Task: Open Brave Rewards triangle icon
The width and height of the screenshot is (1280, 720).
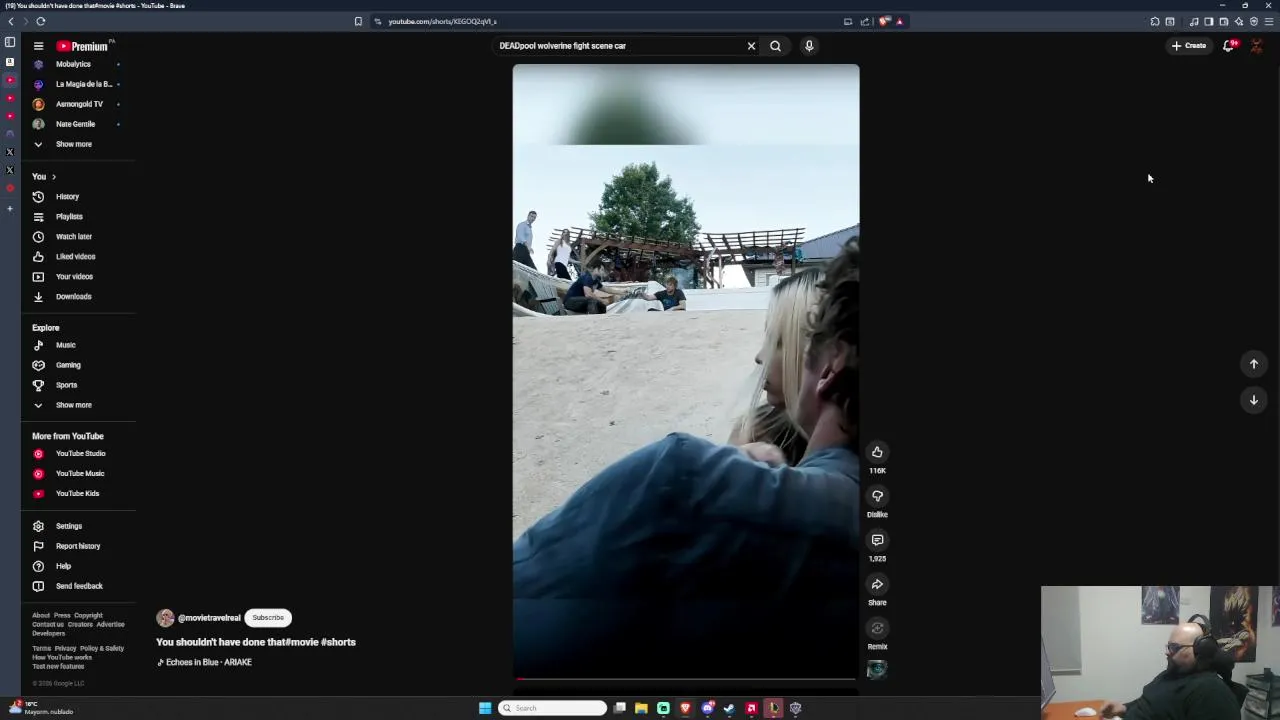Action: (x=899, y=21)
